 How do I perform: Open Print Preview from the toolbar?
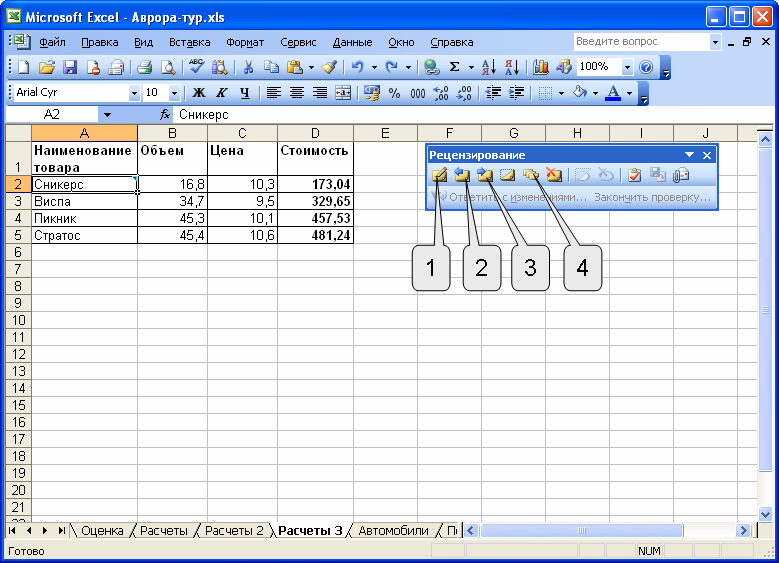pyautogui.click(x=168, y=67)
